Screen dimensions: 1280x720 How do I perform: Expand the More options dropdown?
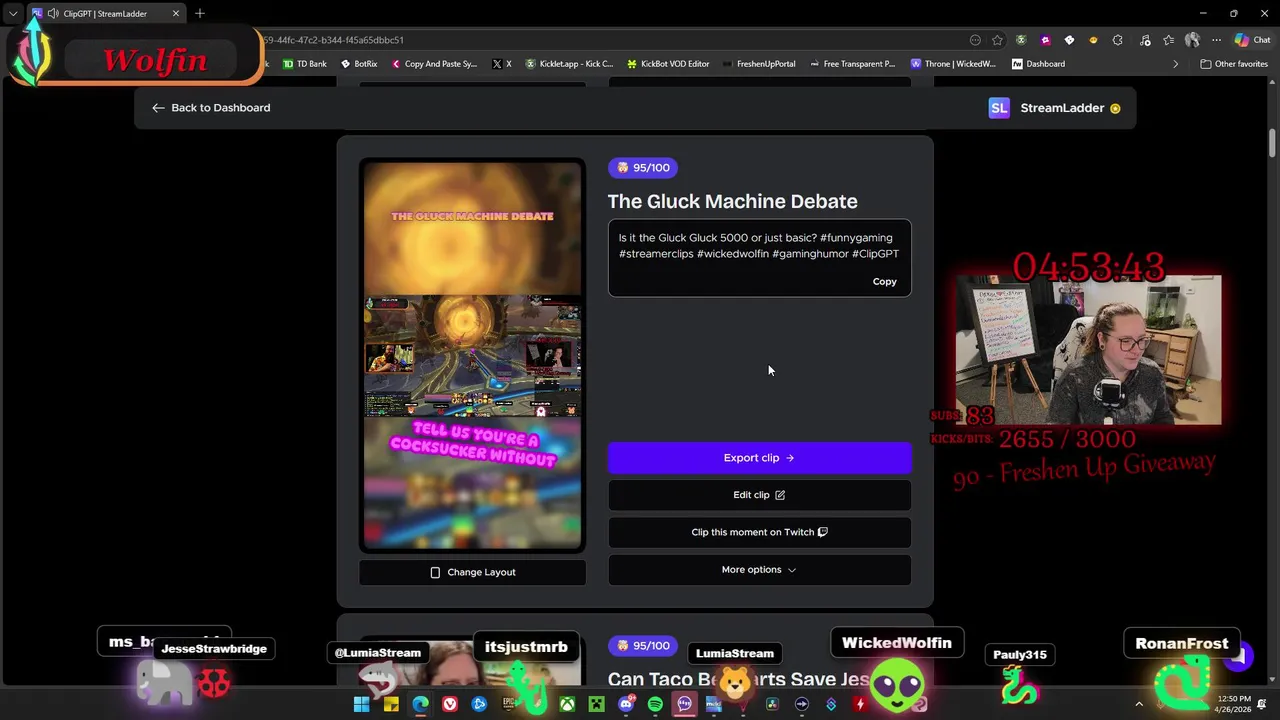click(x=759, y=570)
